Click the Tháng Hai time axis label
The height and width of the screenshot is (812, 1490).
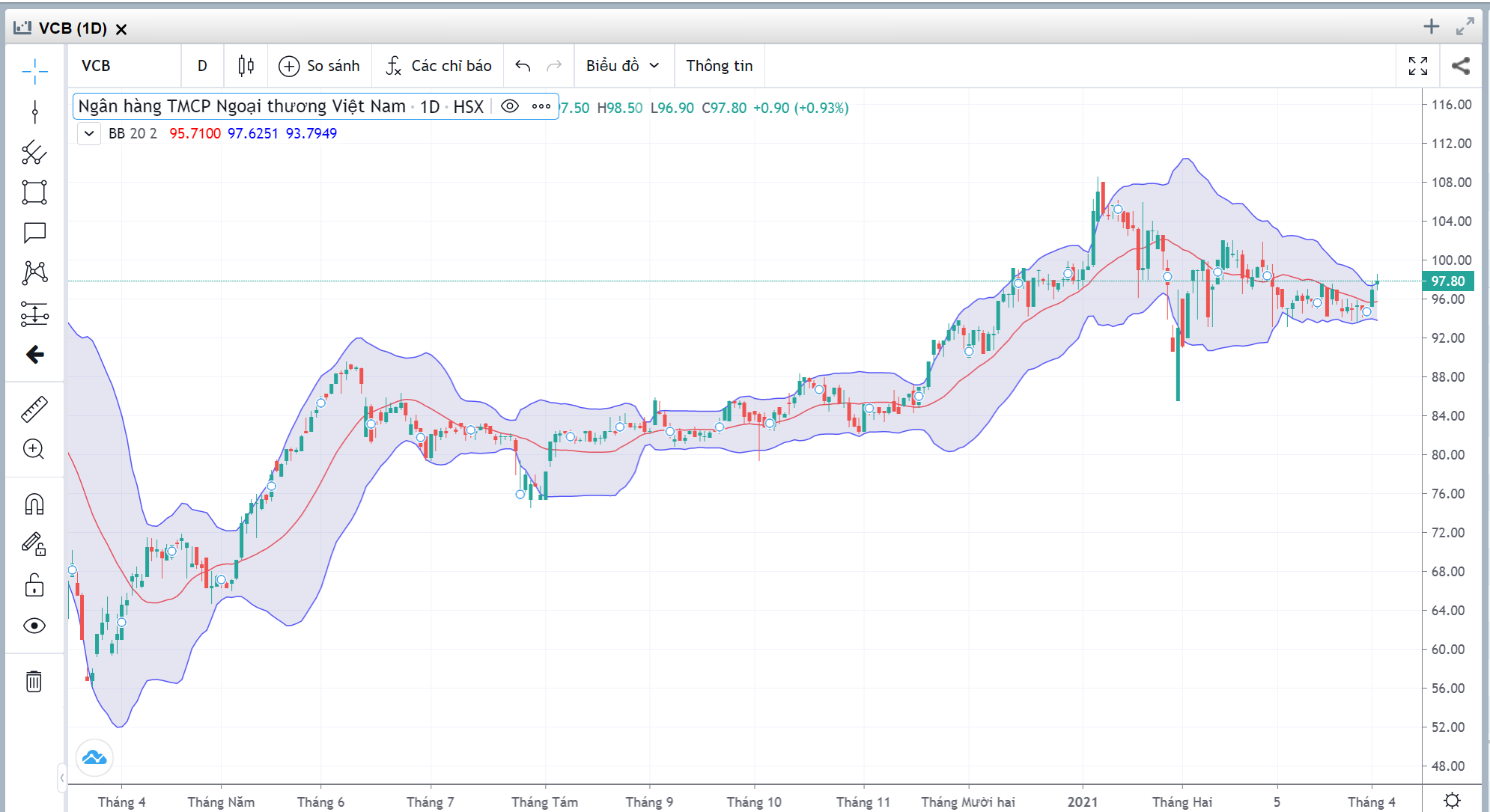pos(1182,802)
